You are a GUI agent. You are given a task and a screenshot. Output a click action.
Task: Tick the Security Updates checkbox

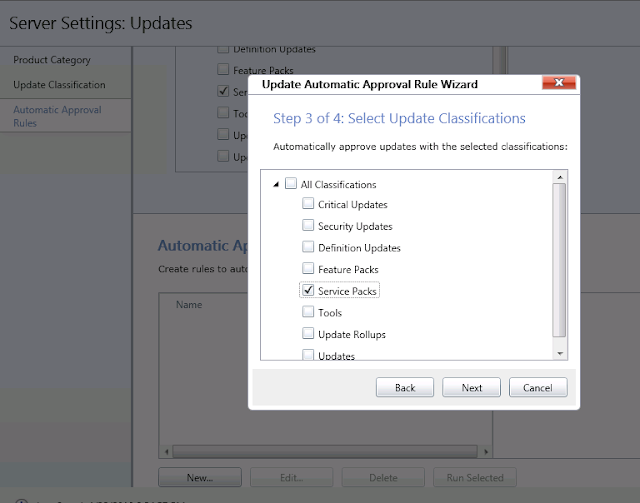click(309, 226)
